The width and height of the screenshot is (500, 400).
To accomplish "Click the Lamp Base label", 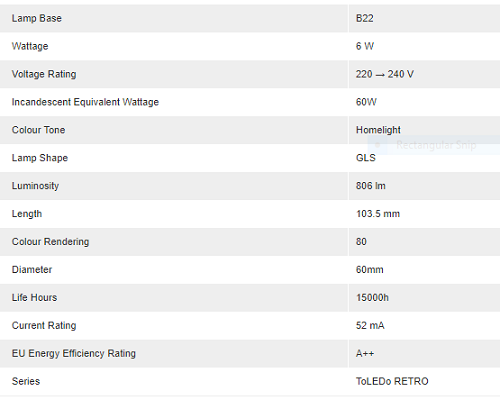I will 37,18.
